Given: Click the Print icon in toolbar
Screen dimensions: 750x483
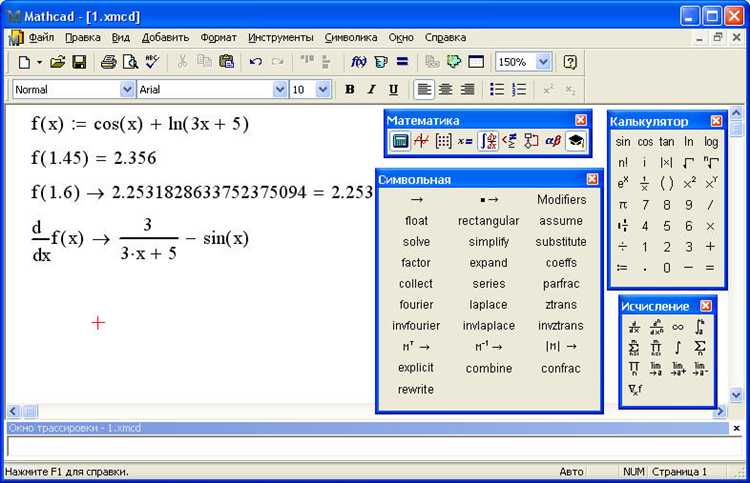Looking at the screenshot, I should (x=108, y=62).
